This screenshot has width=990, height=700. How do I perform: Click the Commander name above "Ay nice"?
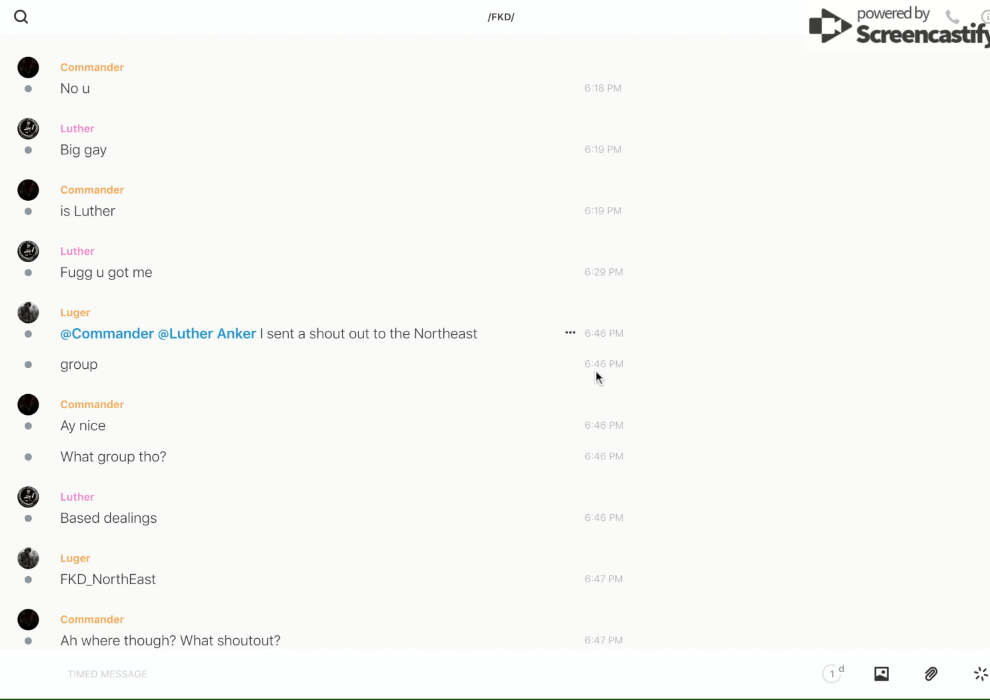[92, 404]
